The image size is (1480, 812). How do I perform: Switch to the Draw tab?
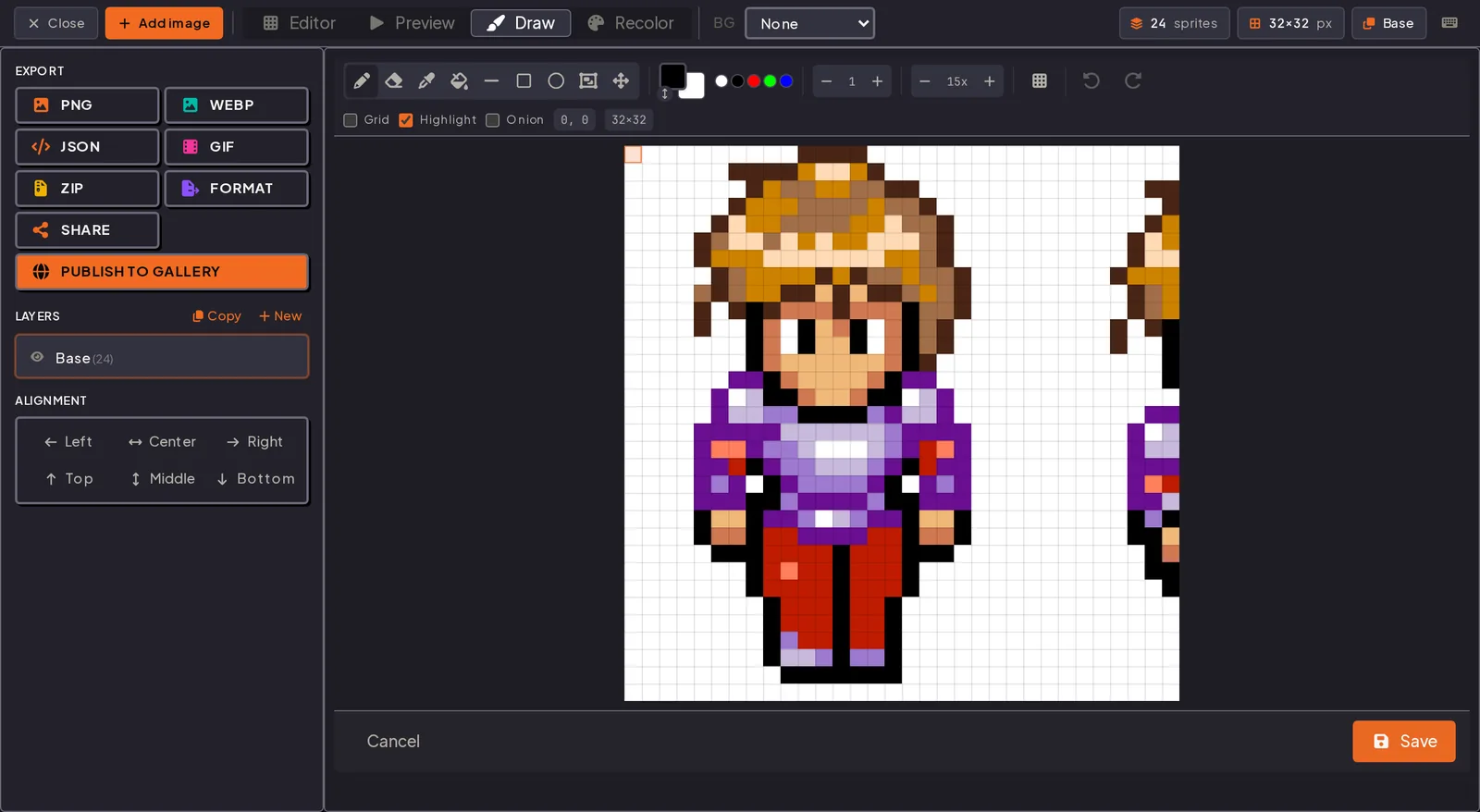pyautogui.click(x=521, y=23)
